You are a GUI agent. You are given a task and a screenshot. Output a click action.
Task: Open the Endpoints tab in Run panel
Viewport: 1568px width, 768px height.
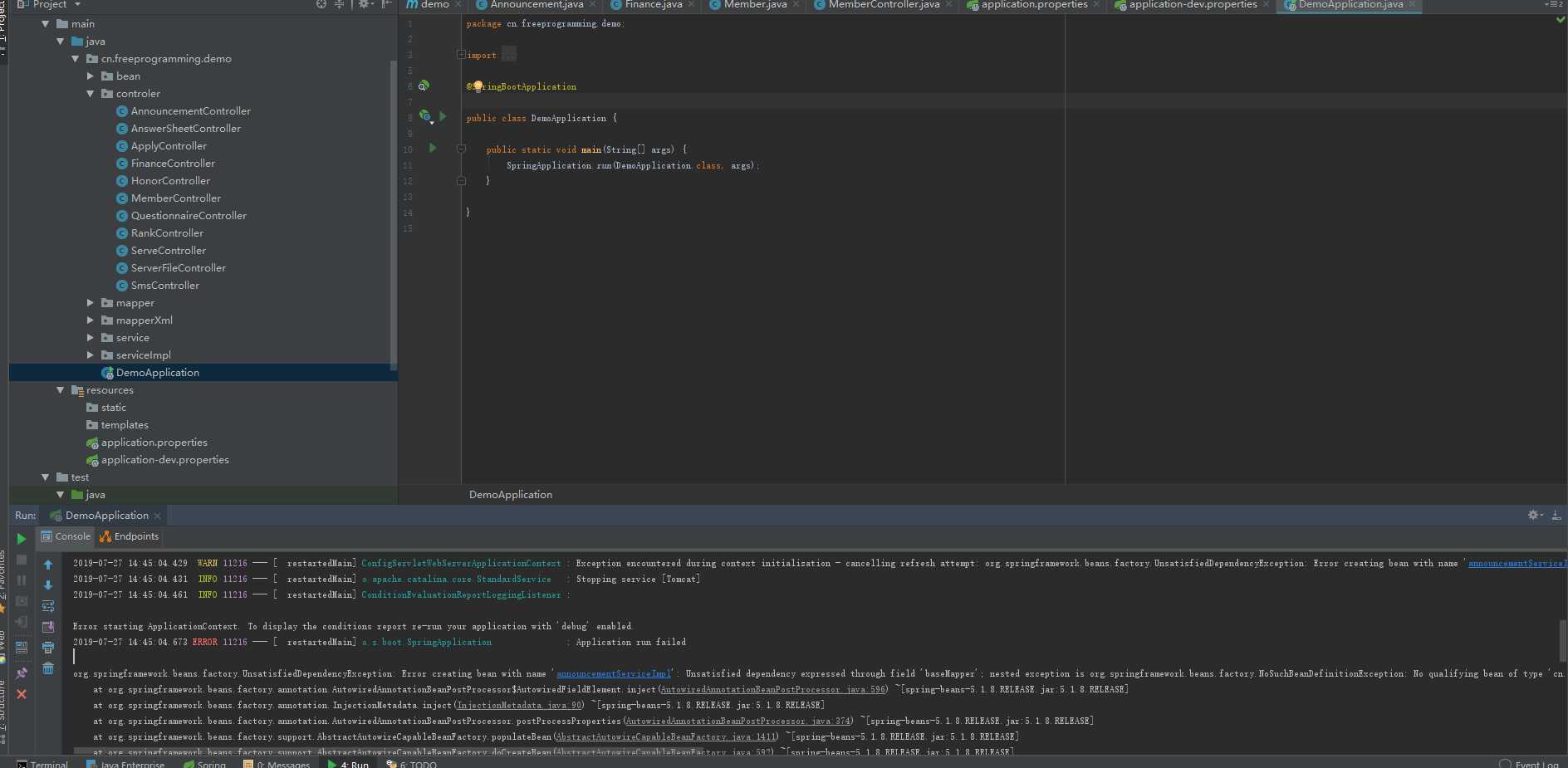click(x=130, y=536)
